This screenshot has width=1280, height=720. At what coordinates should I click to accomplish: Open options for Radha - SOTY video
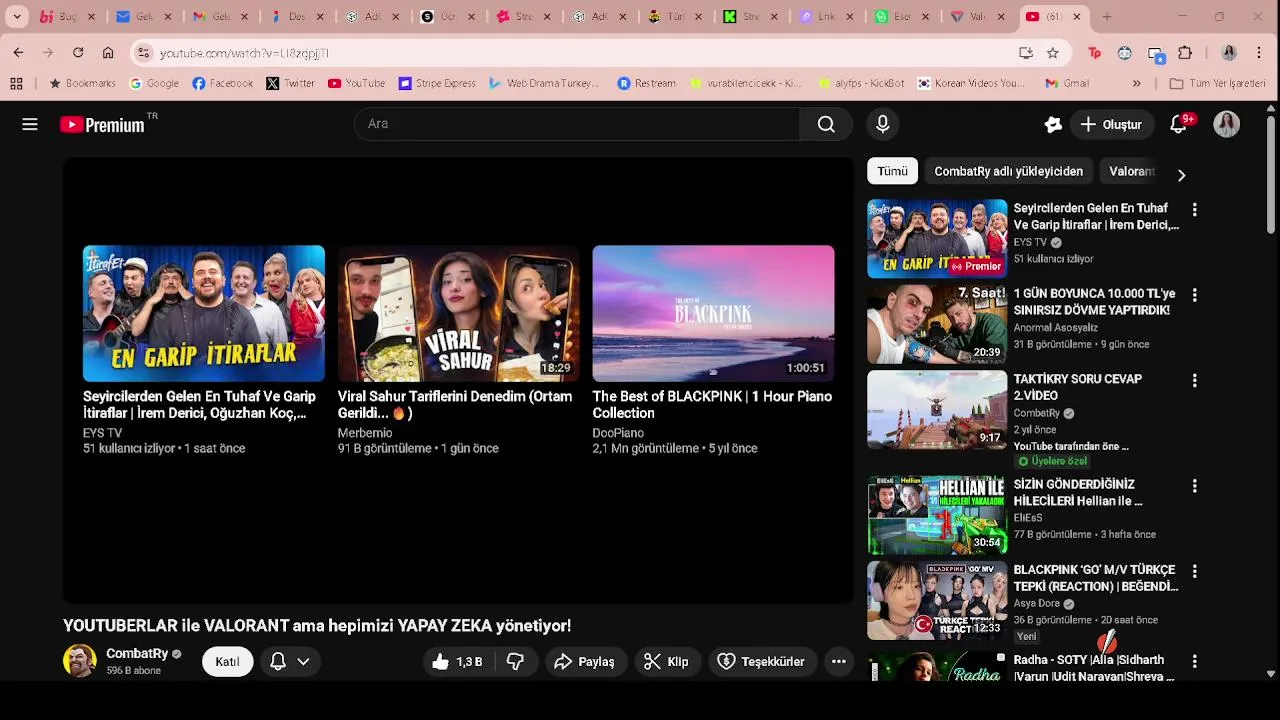click(x=1194, y=661)
